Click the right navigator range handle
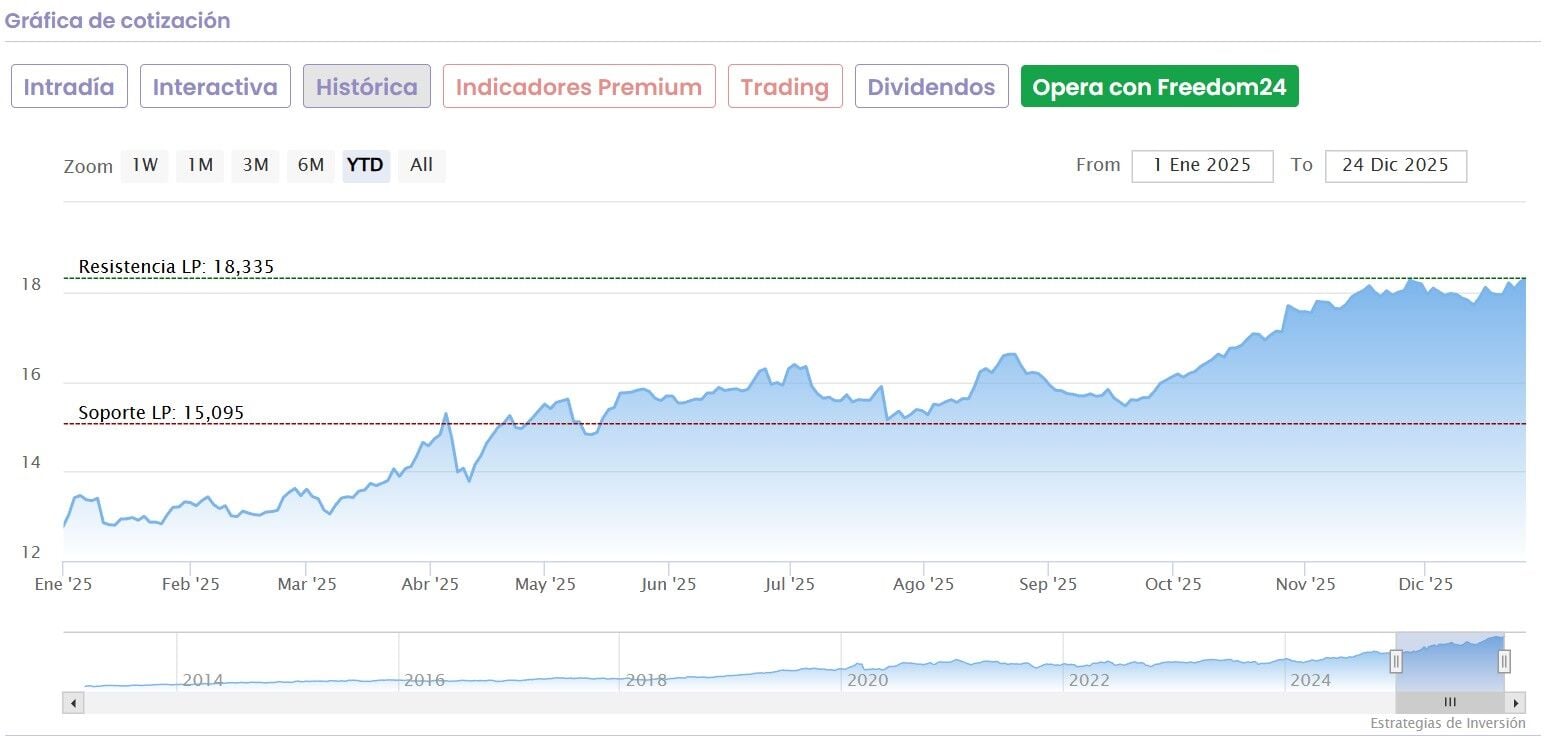 point(1503,661)
